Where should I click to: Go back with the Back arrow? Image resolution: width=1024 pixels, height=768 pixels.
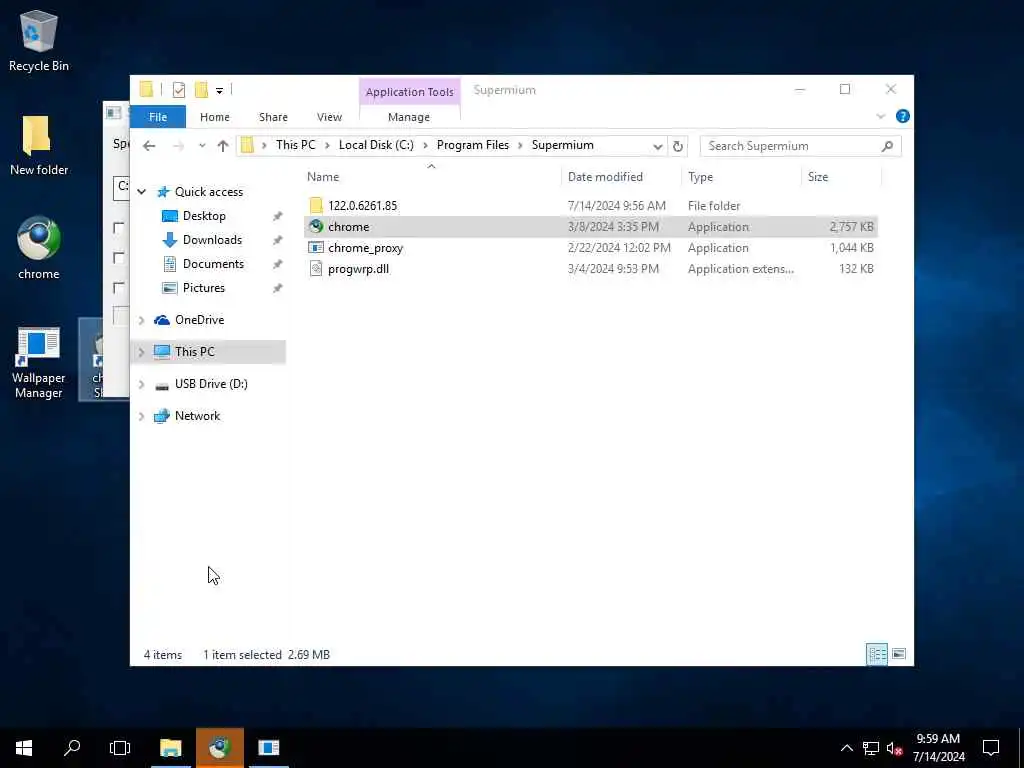[x=149, y=146]
